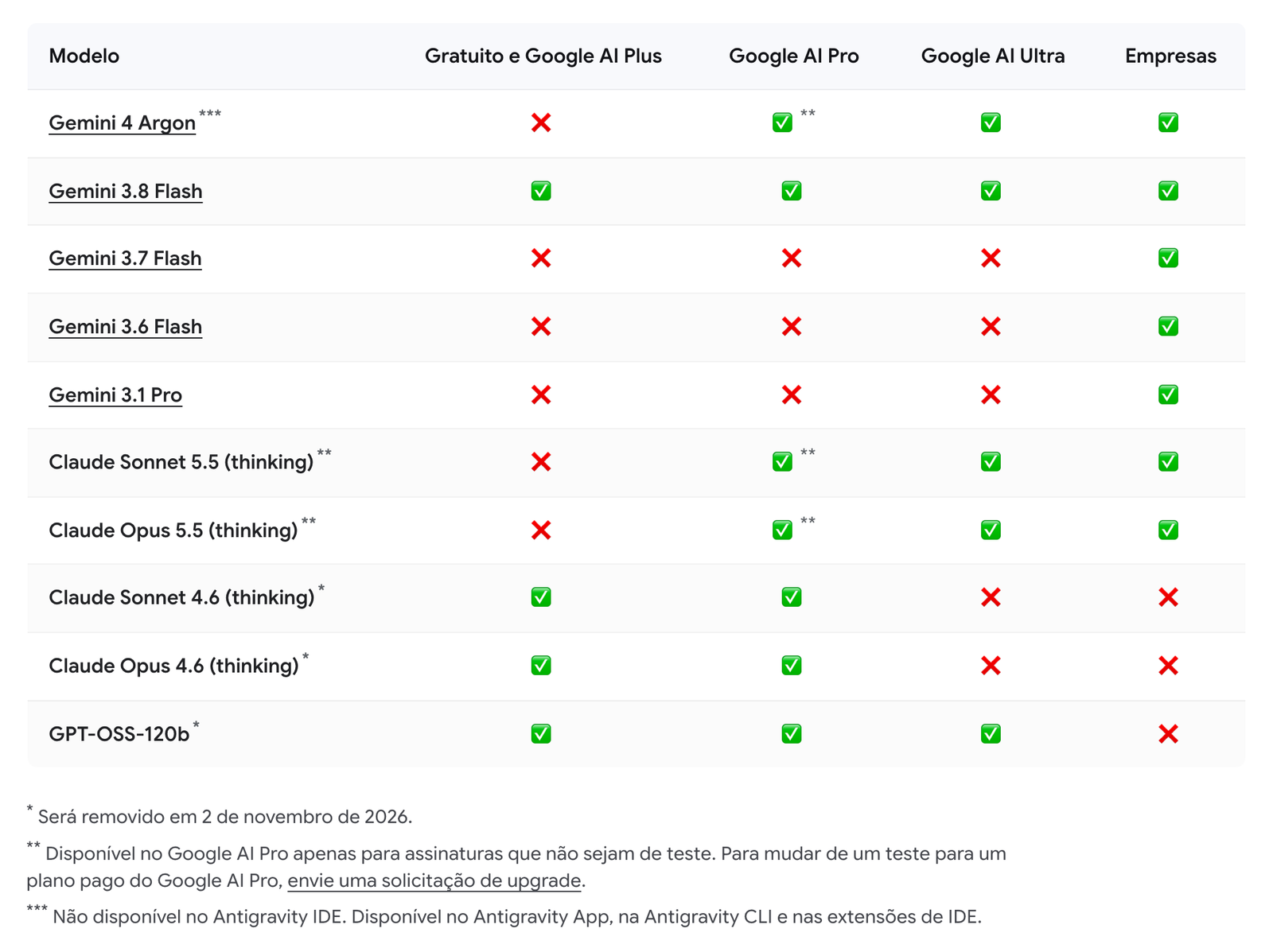Click the Empresas column header
Viewport: 1273px width, 952px height.
pyautogui.click(x=1170, y=56)
